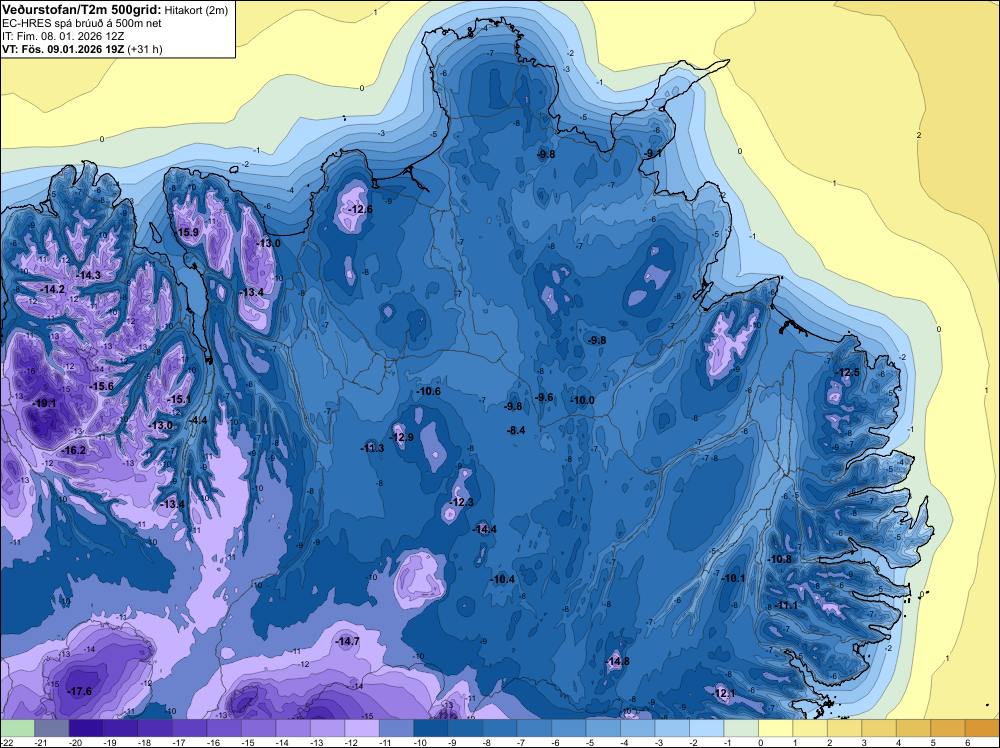Select the pale yellow swatch labeled 0

776,728
